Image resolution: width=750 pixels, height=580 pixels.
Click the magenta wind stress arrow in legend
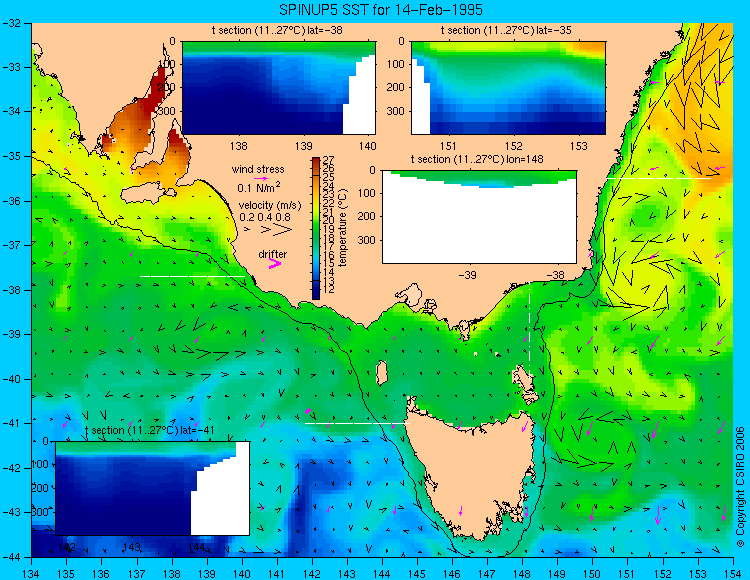click(x=262, y=178)
